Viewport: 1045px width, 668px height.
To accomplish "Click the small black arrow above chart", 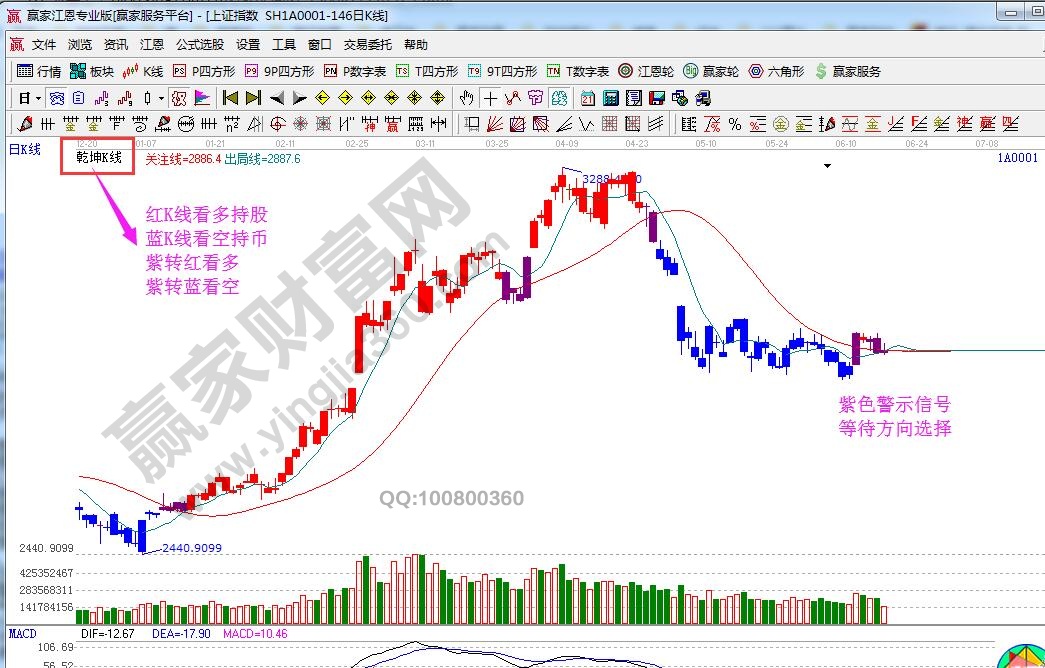I will click(x=827, y=166).
